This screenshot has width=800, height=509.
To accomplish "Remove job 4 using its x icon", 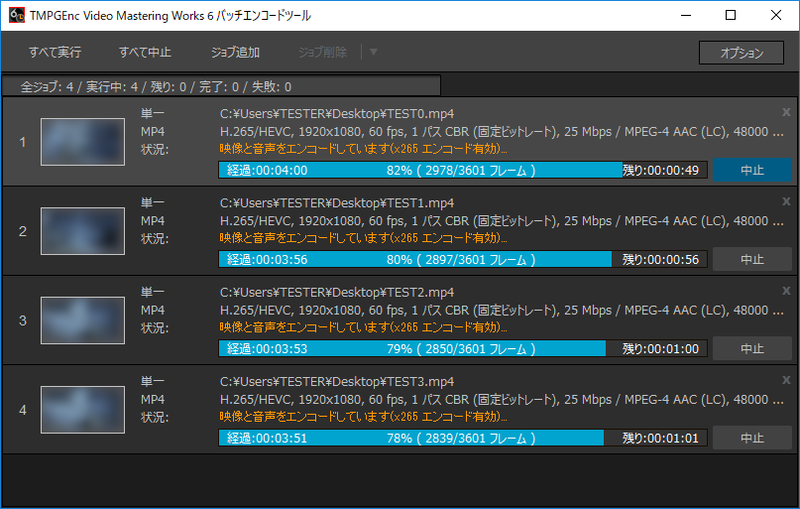I will pos(786,380).
